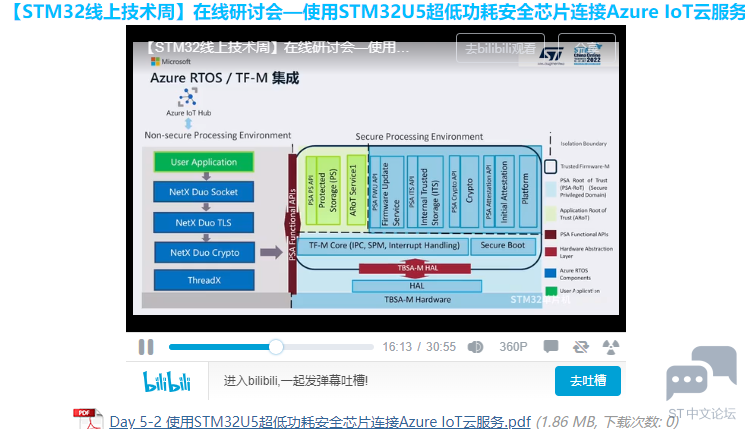
Task: Mute the video volume icon
Action: [x=475, y=347]
